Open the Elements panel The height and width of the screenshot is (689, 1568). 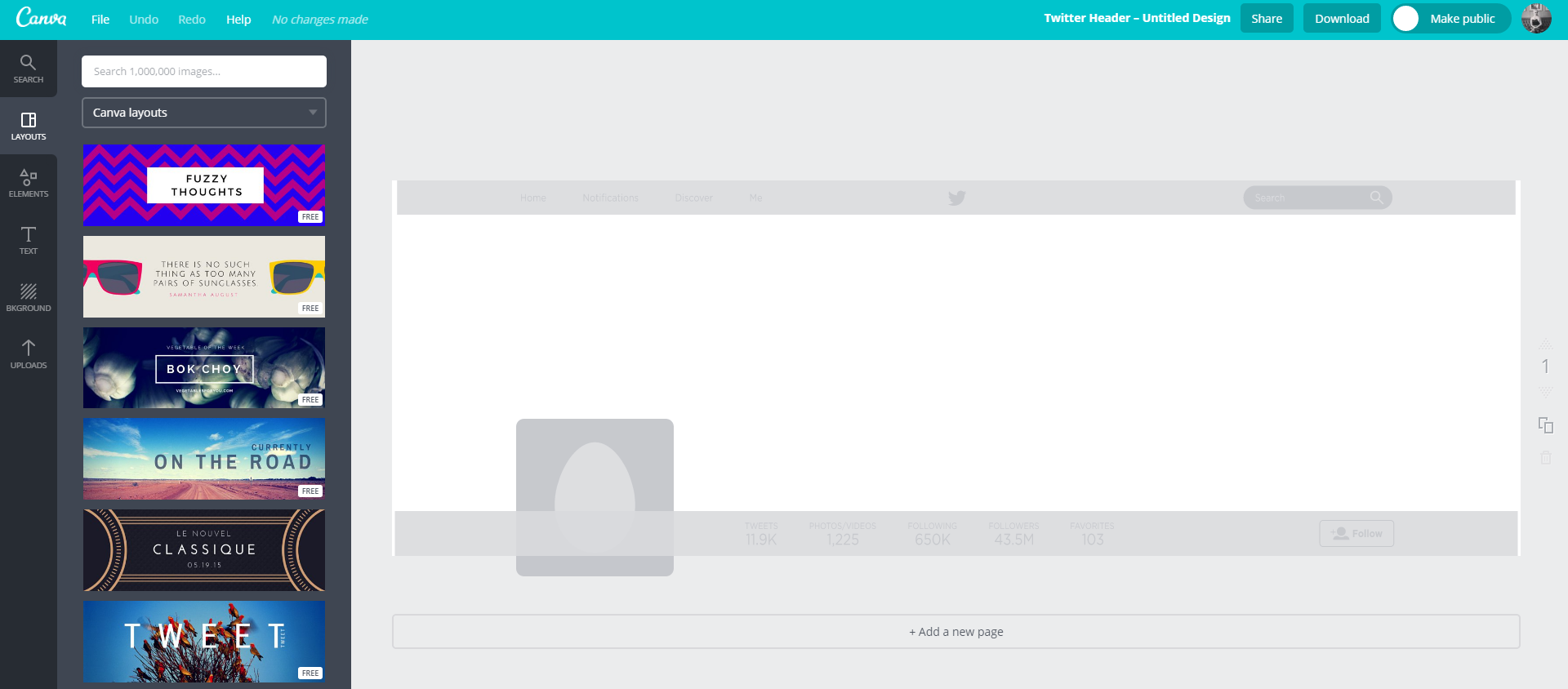point(29,183)
